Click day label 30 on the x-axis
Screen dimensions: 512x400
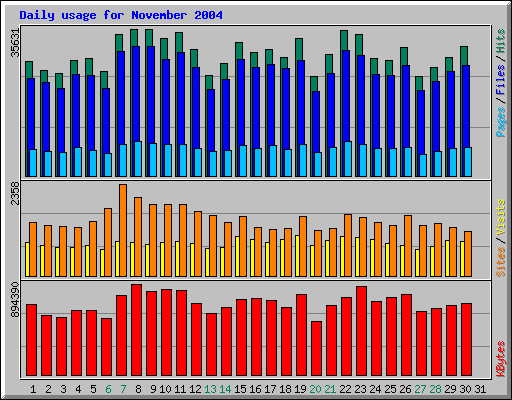465,389
